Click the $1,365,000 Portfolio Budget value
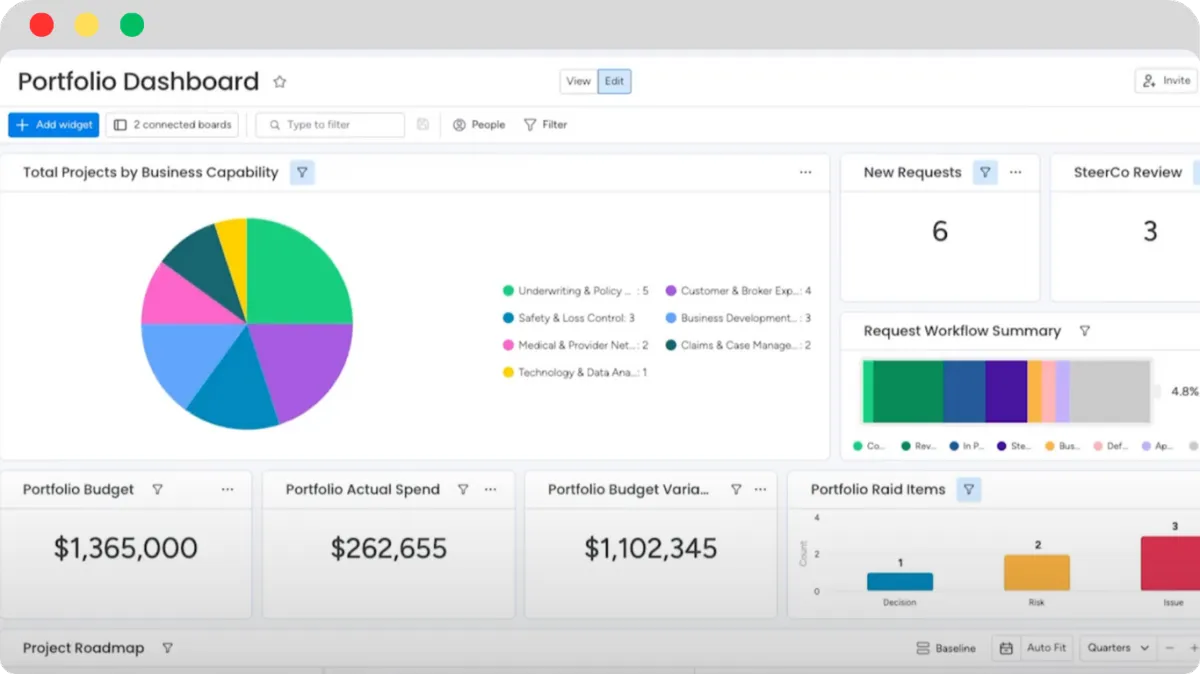This screenshot has height=674, width=1200. click(126, 548)
